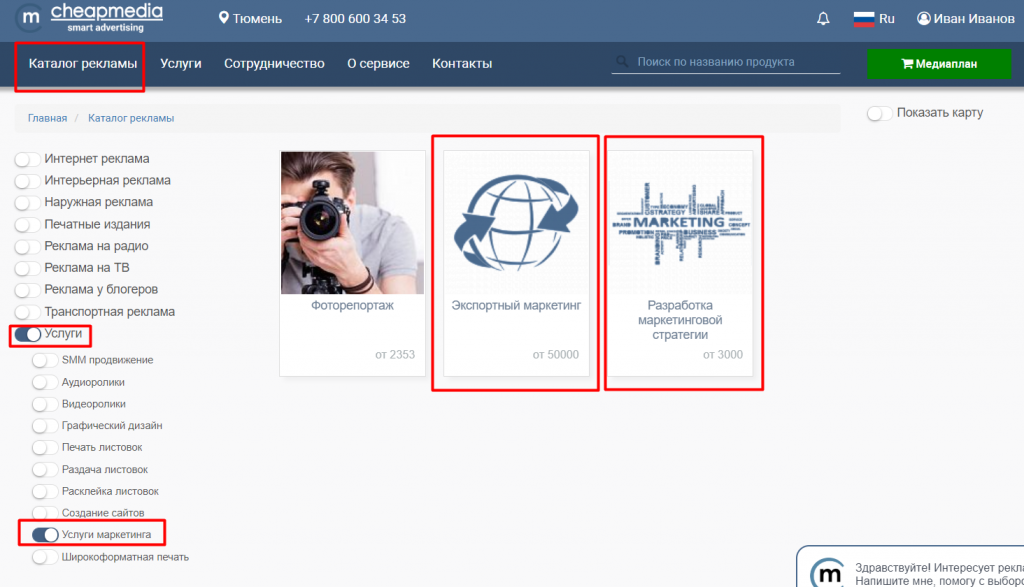Image resolution: width=1024 pixels, height=587 pixels.
Task: Click the location pin icon near Тюмень
Action: [x=224, y=19]
